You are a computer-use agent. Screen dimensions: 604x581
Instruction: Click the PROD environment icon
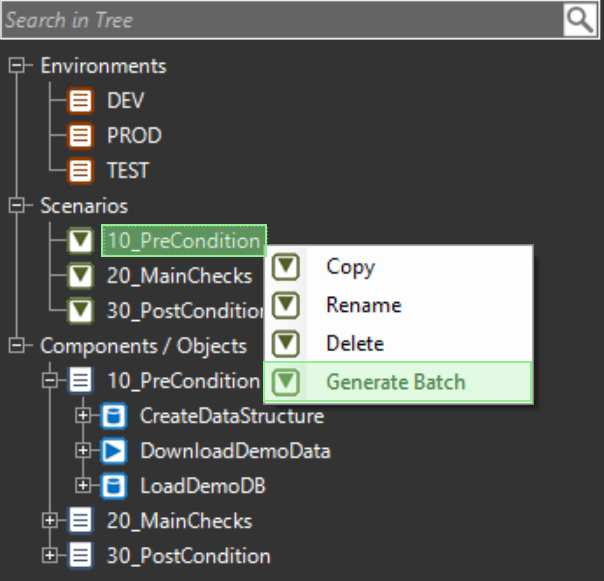[x=81, y=136]
